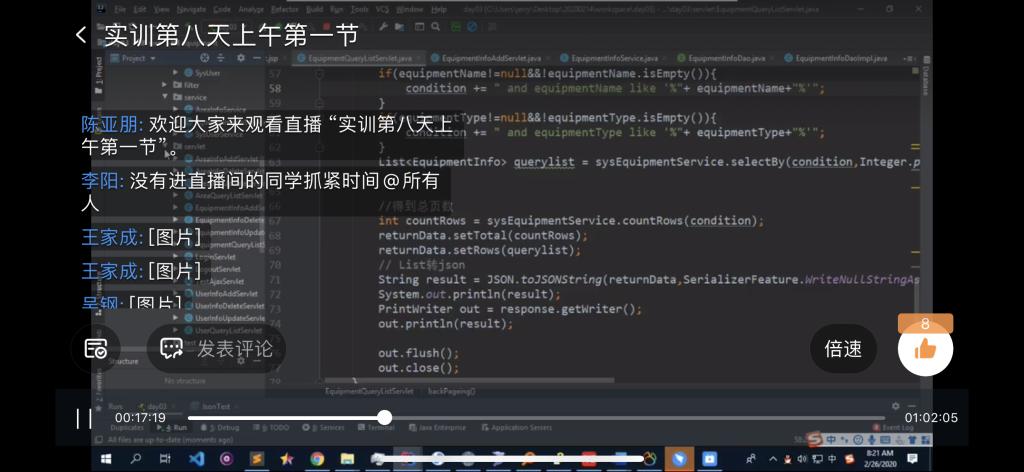
Task: Open the Window menu in IDE
Action: (409, 10)
